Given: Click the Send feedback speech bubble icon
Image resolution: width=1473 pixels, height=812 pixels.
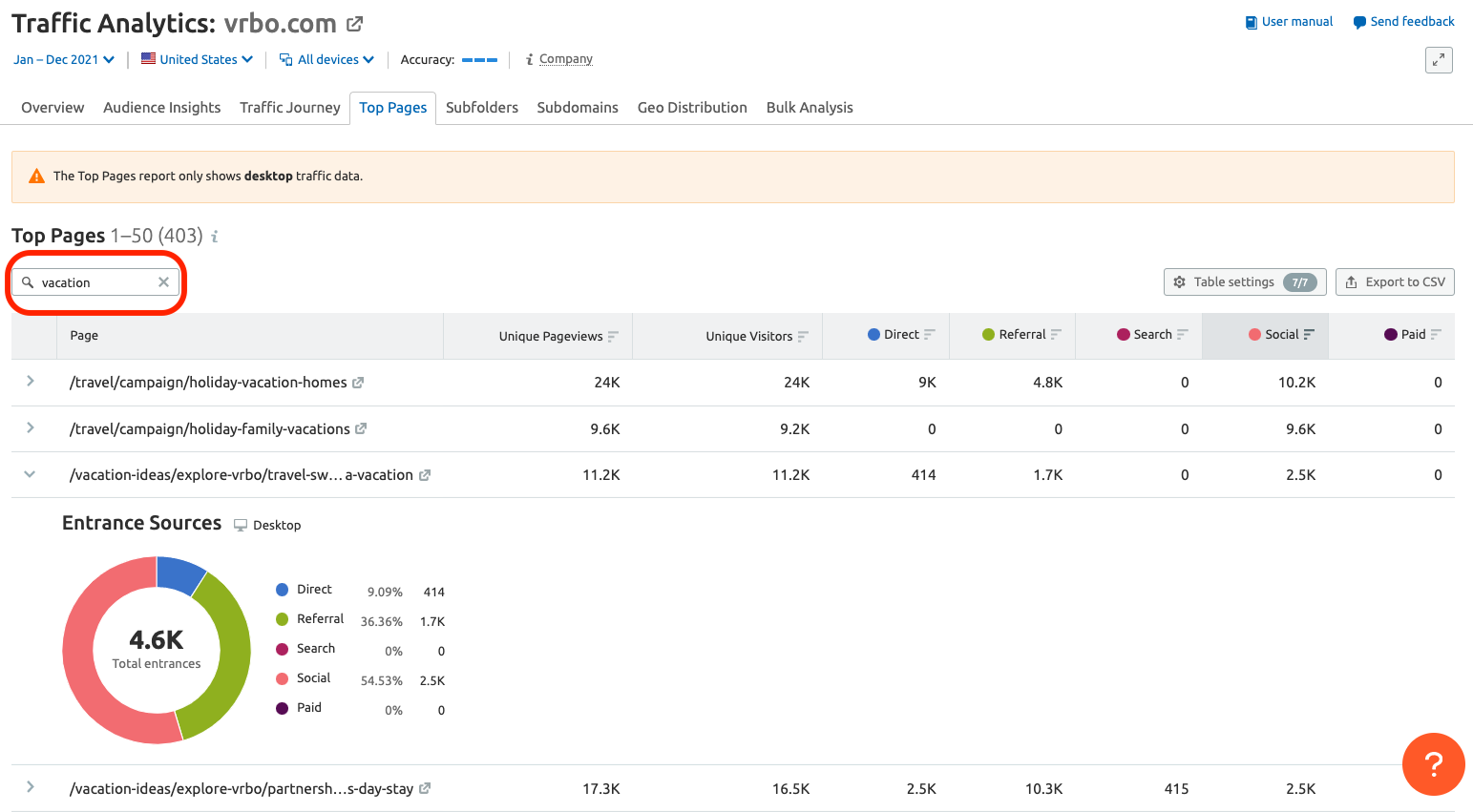Looking at the screenshot, I should click(1359, 23).
